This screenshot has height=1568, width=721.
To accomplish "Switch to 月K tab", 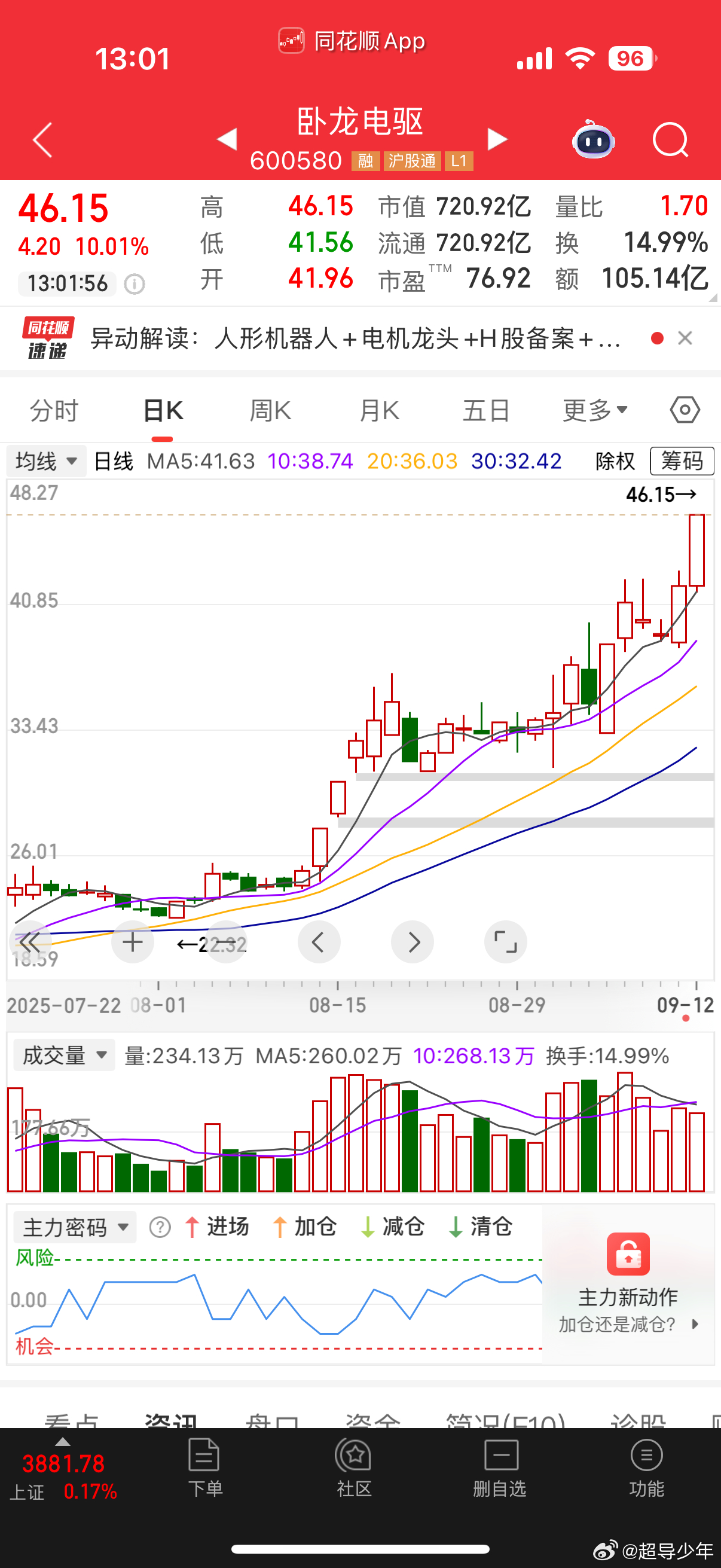I will pyautogui.click(x=379, y=410).
